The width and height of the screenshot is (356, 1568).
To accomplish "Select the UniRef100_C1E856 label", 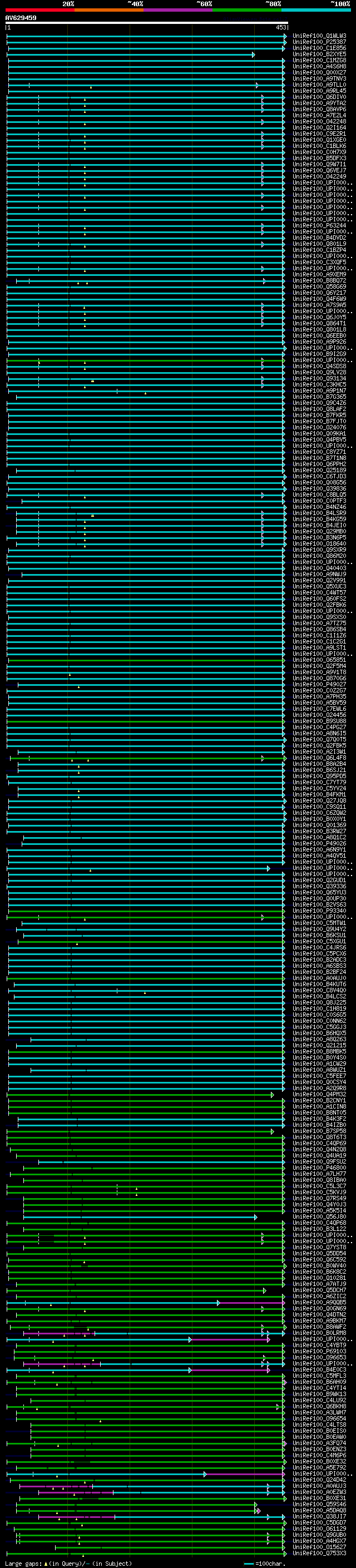I will [319, 48].
